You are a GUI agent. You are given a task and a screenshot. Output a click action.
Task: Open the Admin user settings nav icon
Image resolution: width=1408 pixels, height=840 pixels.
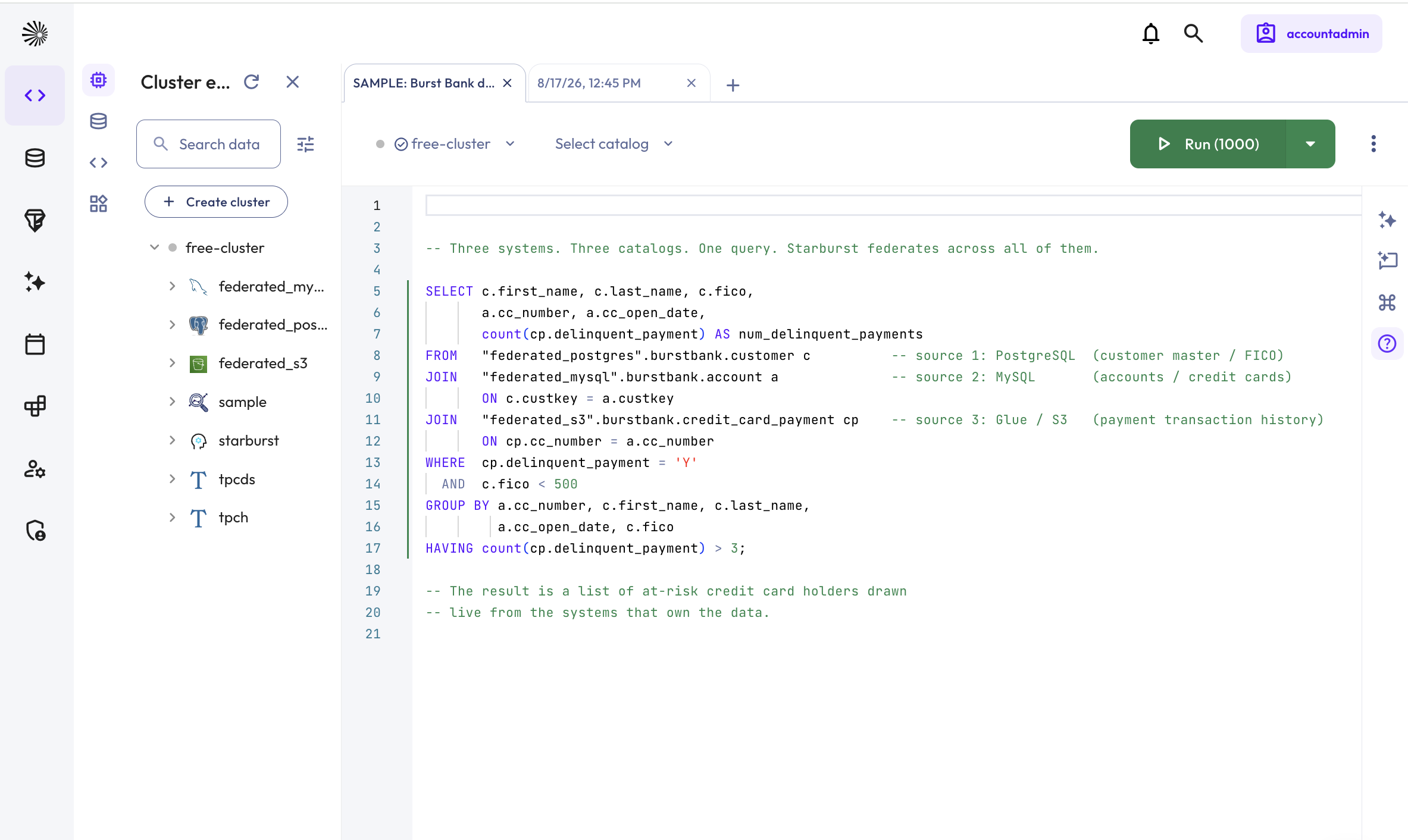[x=35, y=469]
